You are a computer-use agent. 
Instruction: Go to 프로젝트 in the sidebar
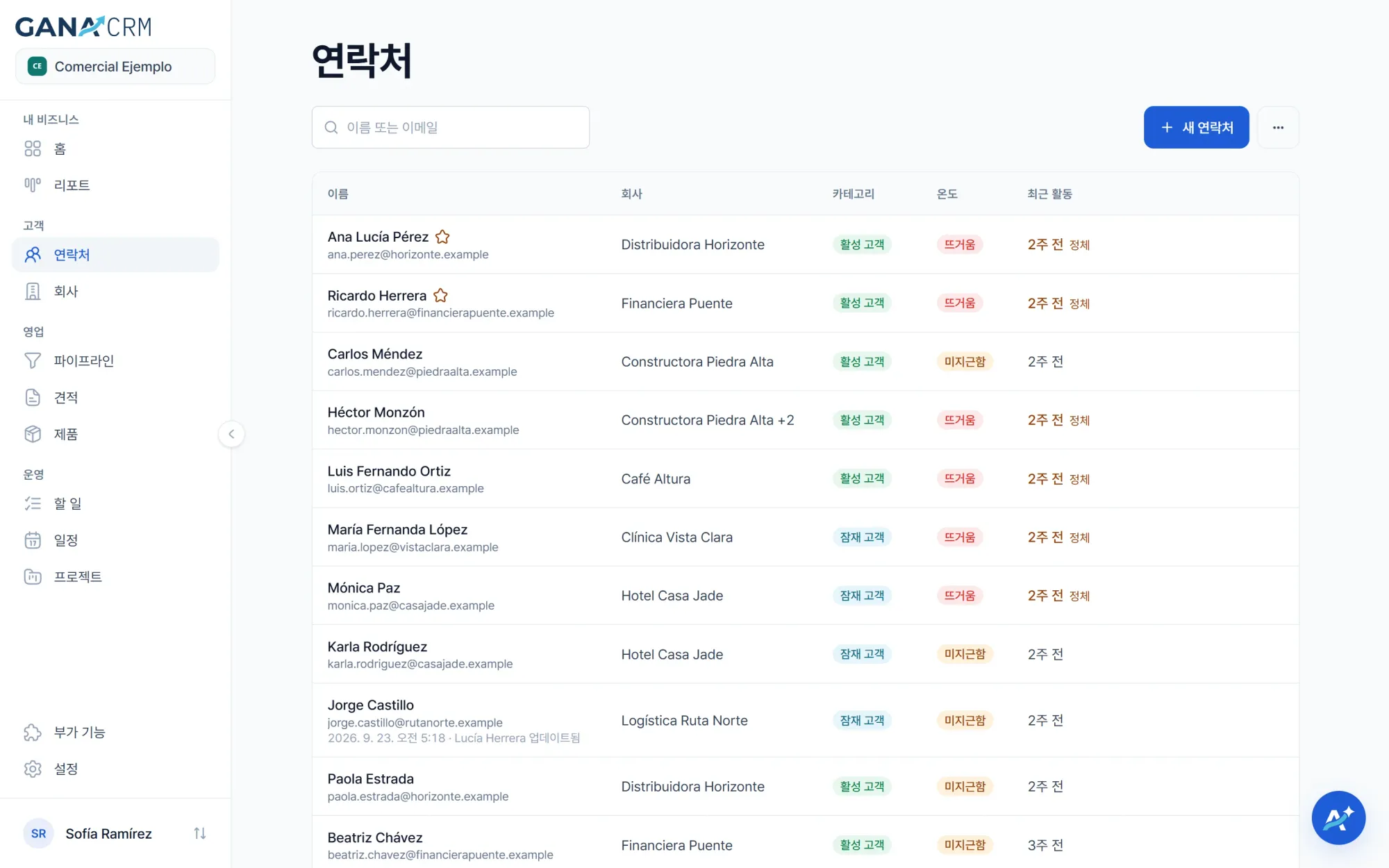(x=115, y=576)
